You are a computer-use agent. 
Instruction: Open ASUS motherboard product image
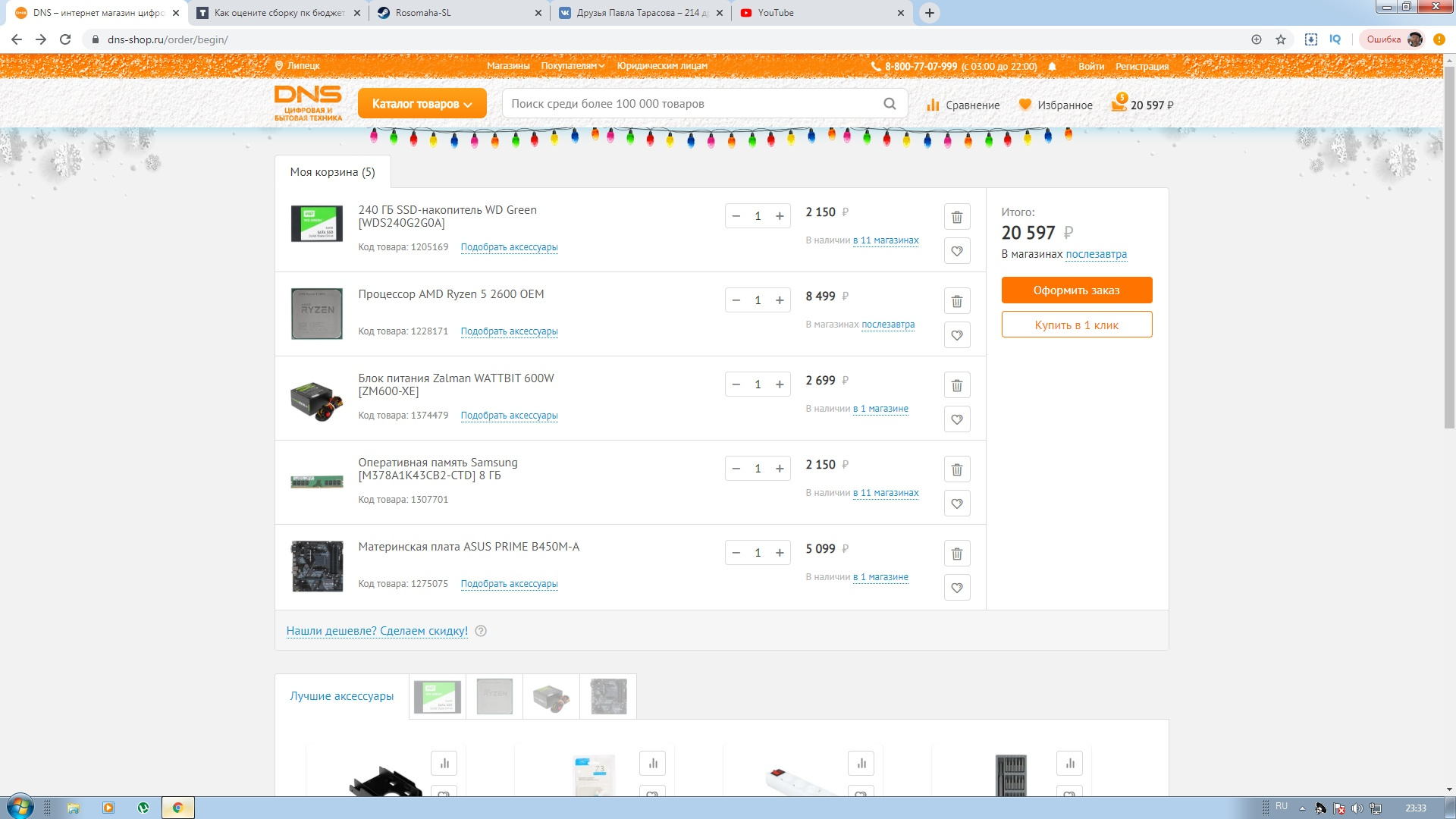317,566
